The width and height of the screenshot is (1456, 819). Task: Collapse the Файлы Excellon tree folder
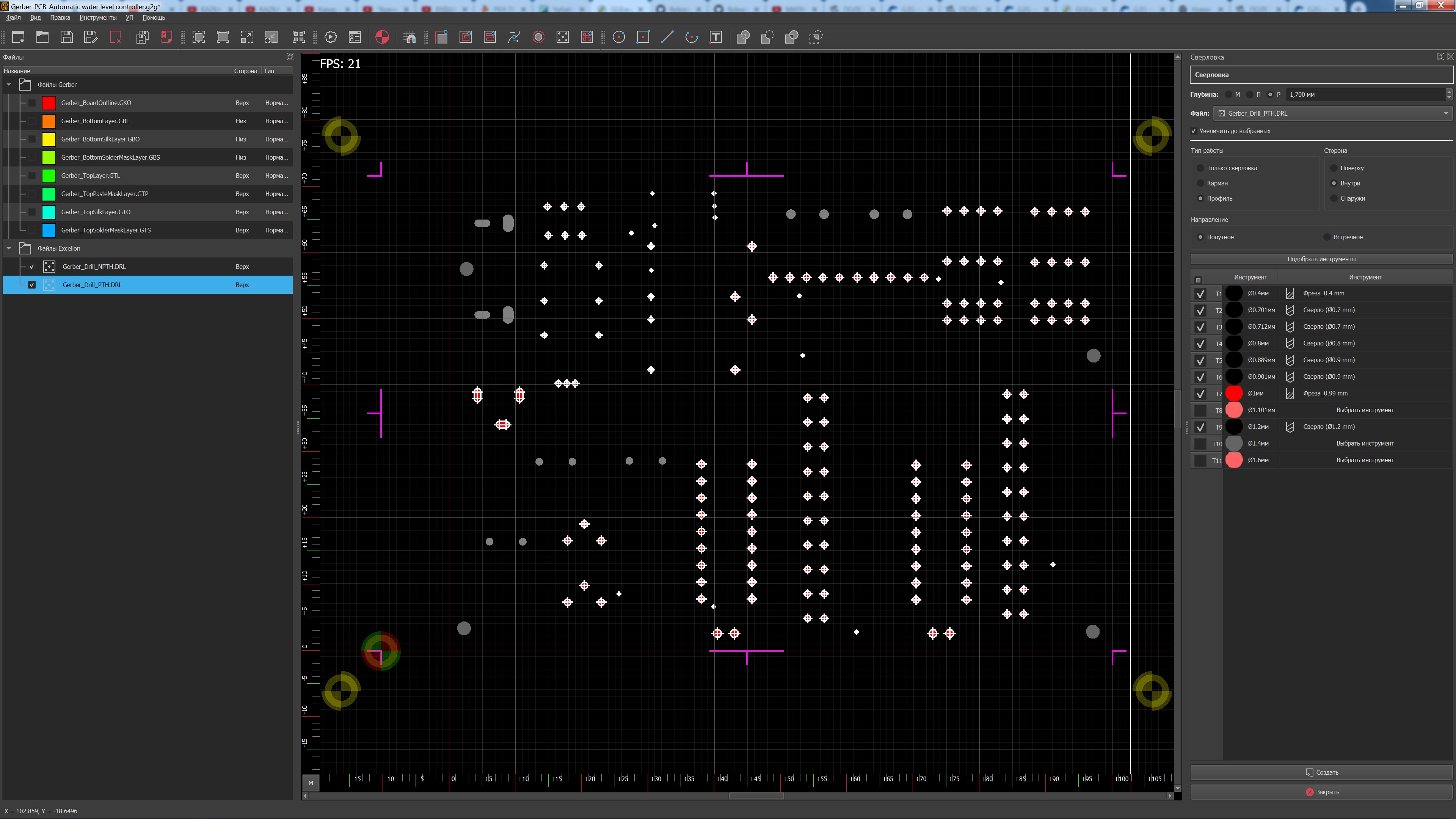tap(8, 248)
